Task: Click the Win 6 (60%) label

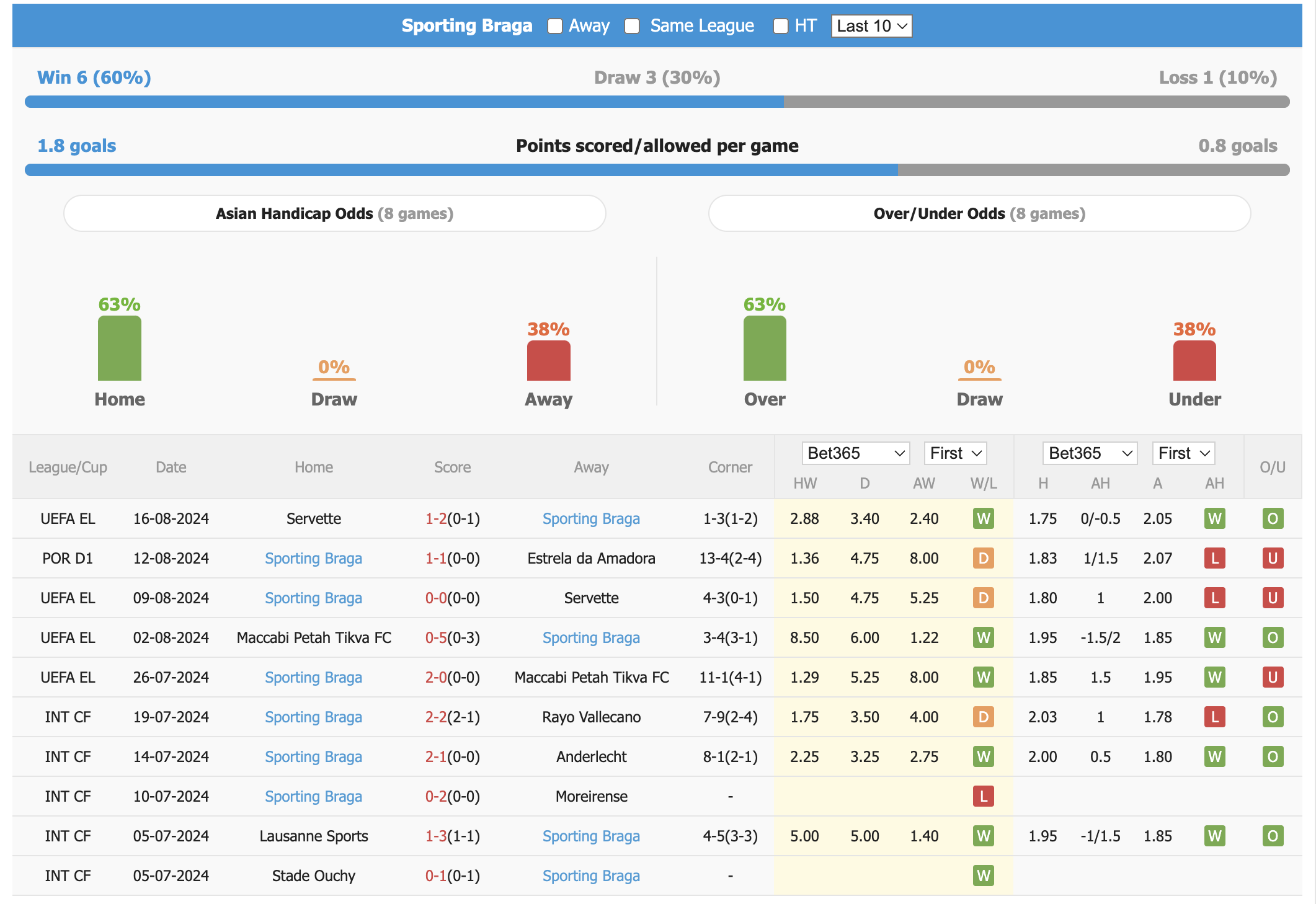Action: [x=94, y=78]
